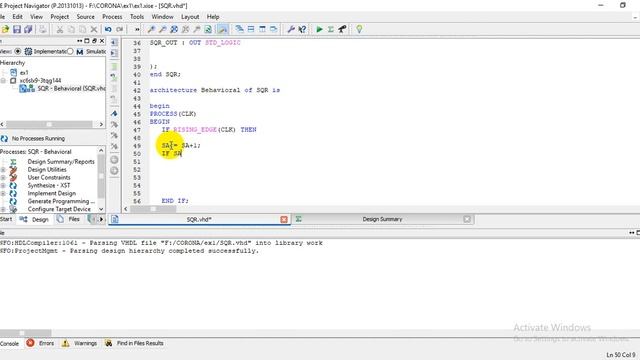The width and height of the screenshot is (640, 360).
Task: Expand the User Constraints process
Action: pyautogui.click(x=3, y=178)
